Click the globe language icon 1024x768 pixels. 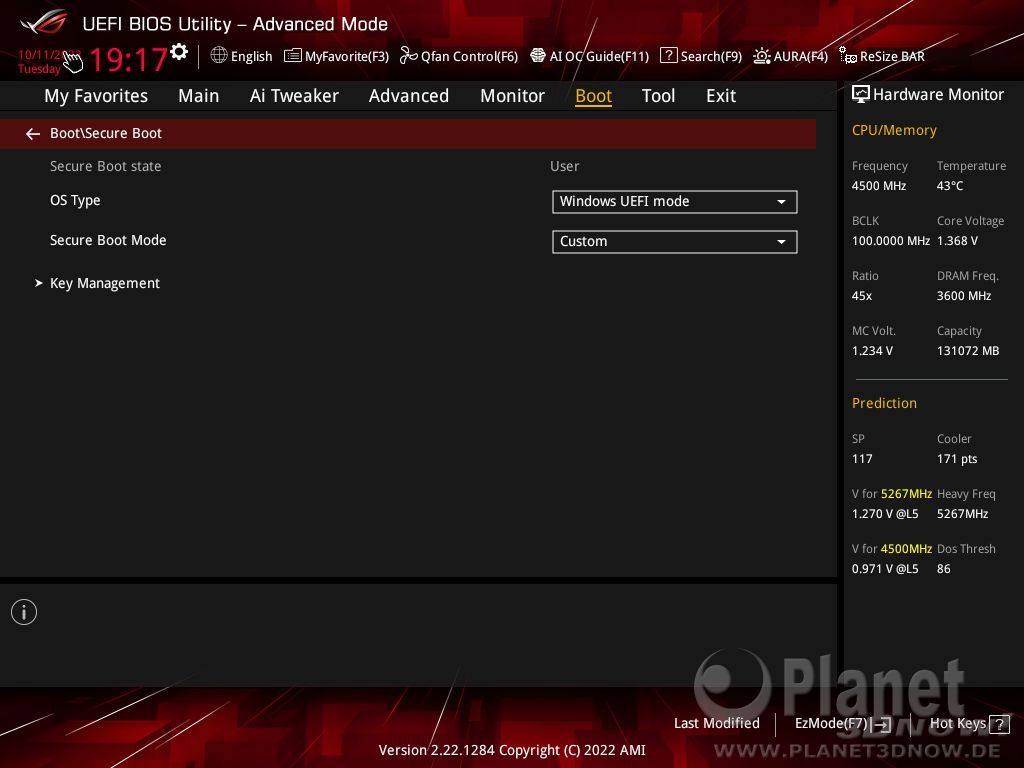219,56
